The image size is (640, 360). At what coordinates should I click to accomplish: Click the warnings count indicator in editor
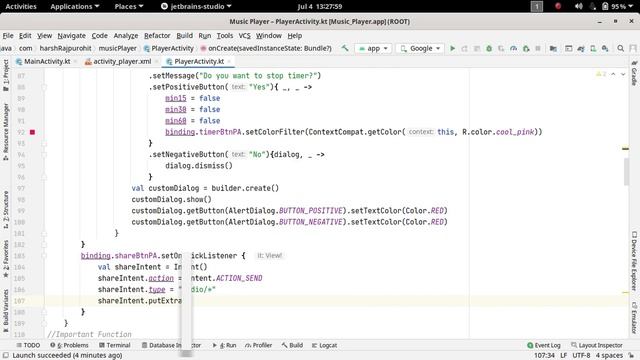pos(602,74)
